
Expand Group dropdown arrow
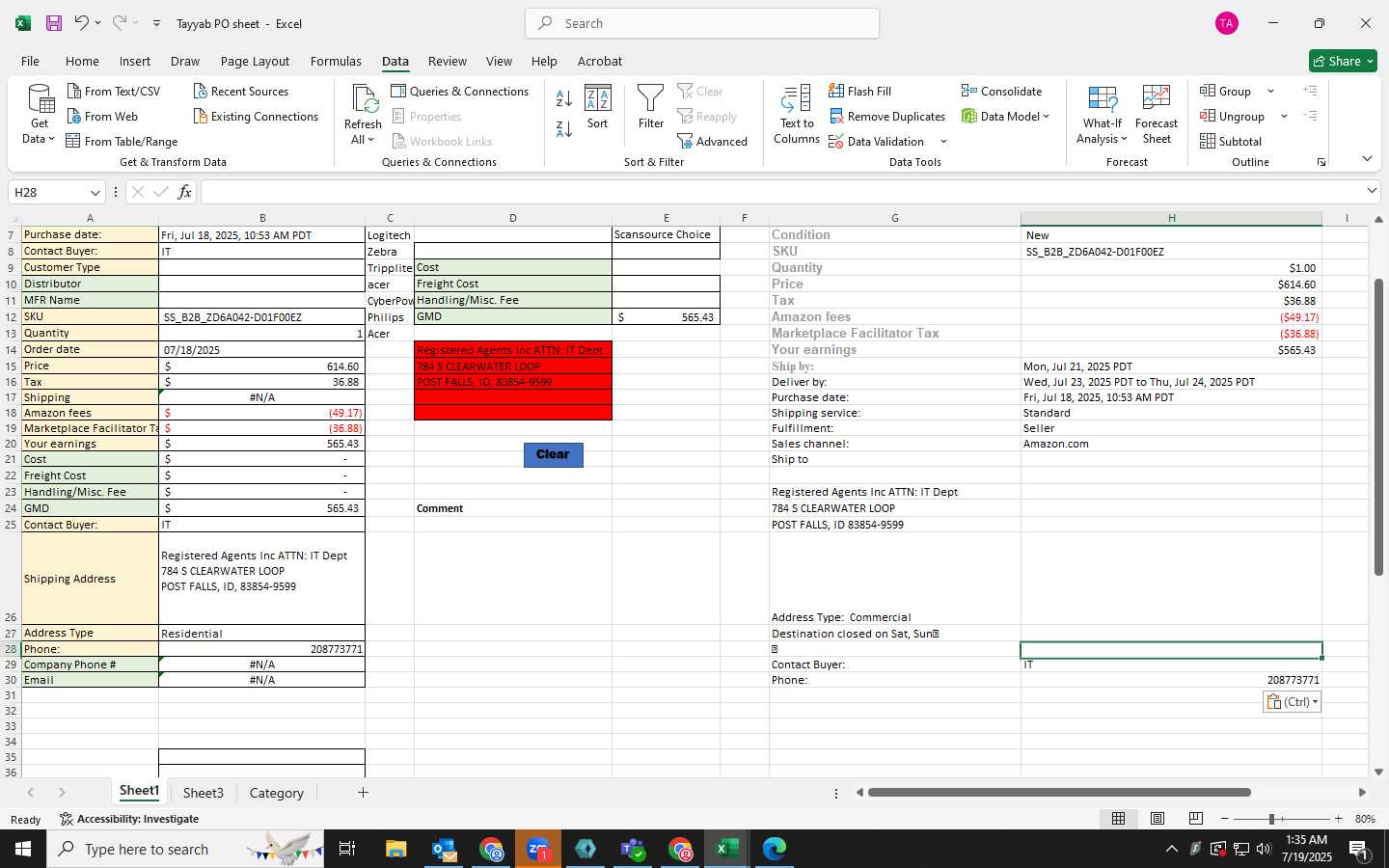point(1270,92)
